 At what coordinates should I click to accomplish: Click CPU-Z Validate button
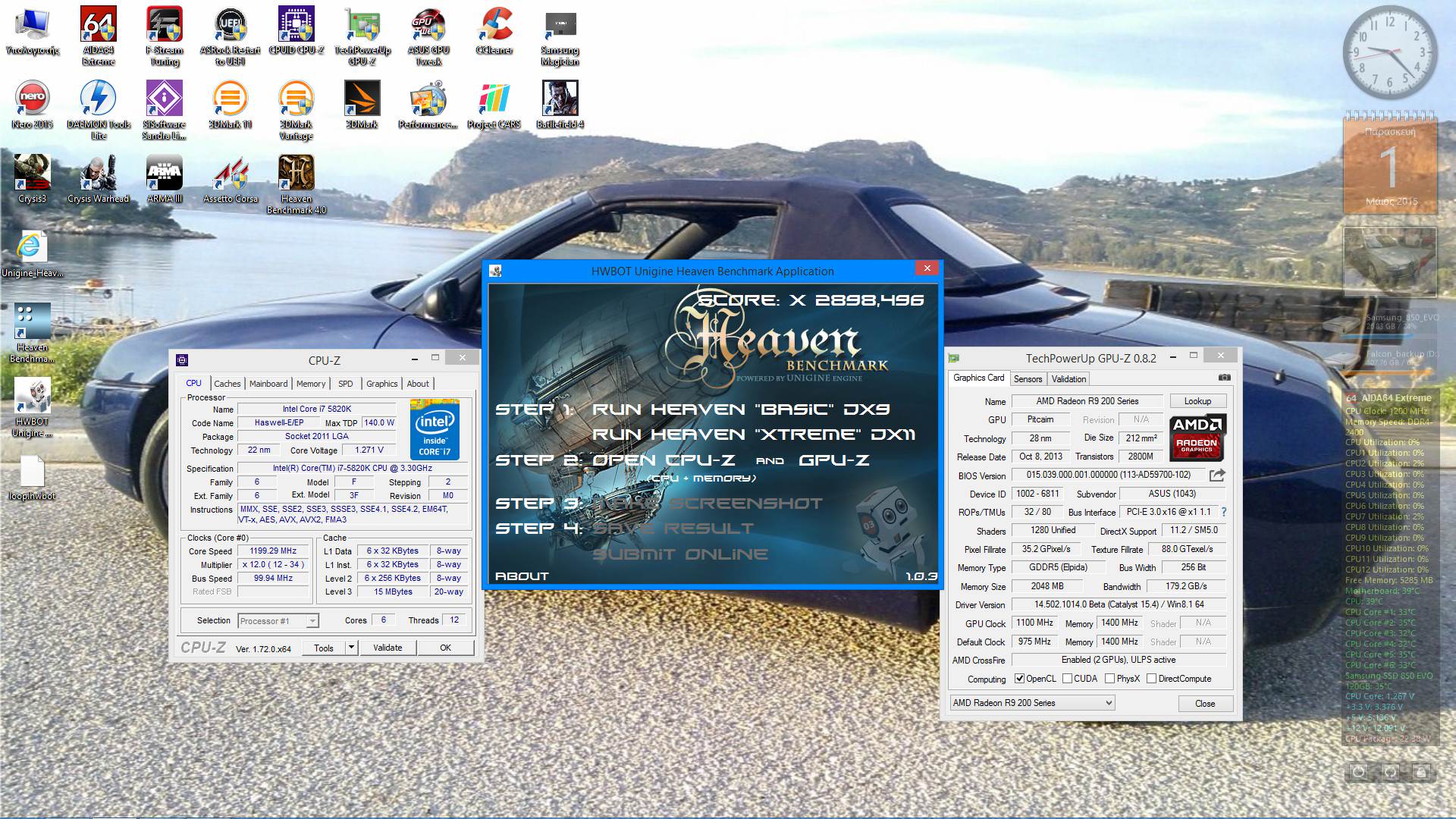[x=388, y=648]
